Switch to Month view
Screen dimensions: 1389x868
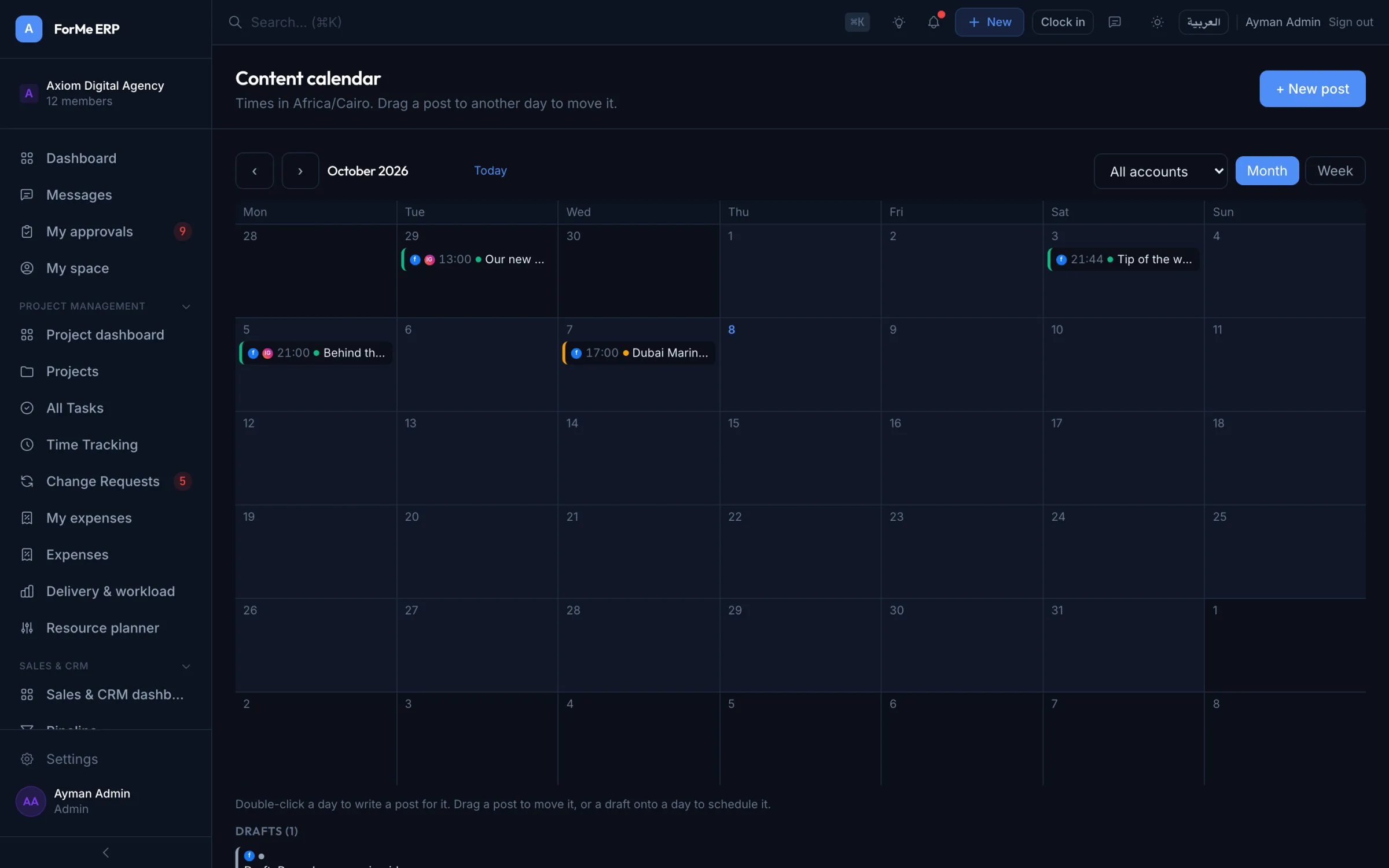pyautogui.click(x=1267, y=171)
